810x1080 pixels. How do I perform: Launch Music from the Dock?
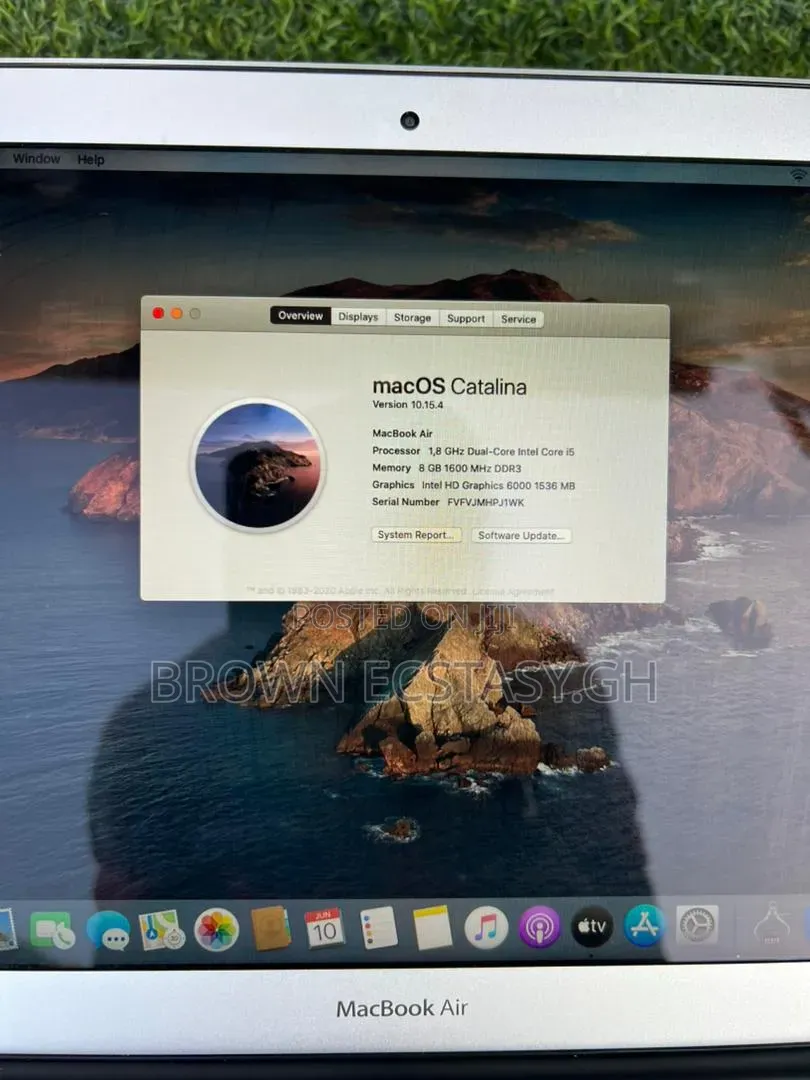(486, 927)
